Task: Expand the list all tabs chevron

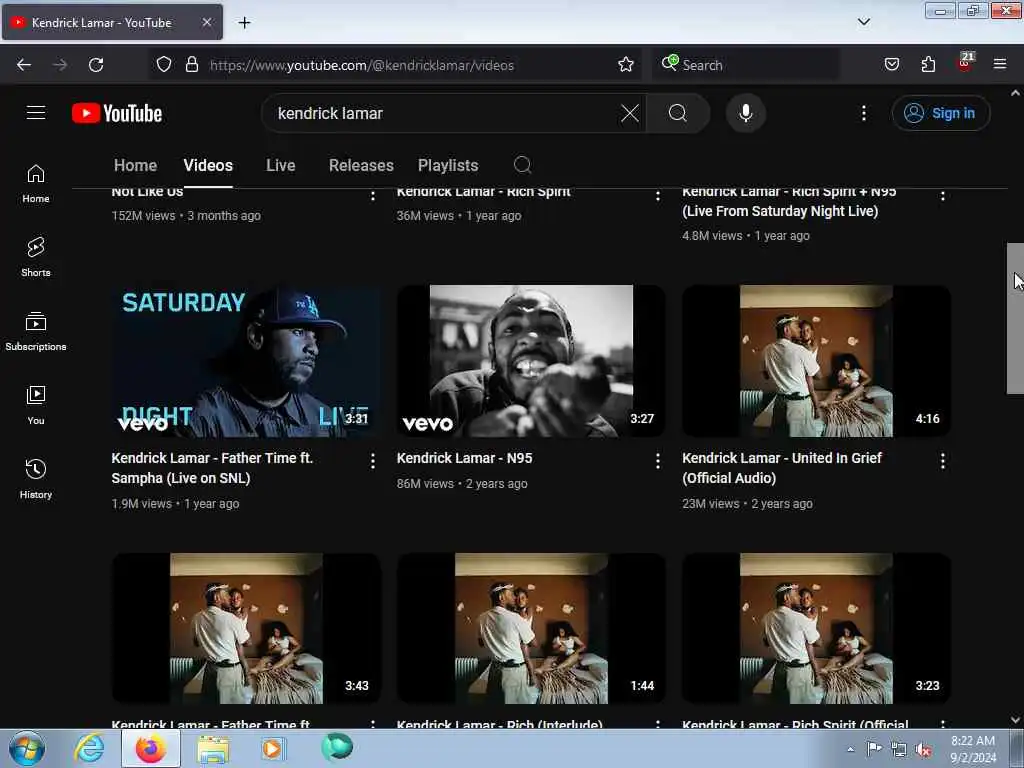Action: pos(863,22)
